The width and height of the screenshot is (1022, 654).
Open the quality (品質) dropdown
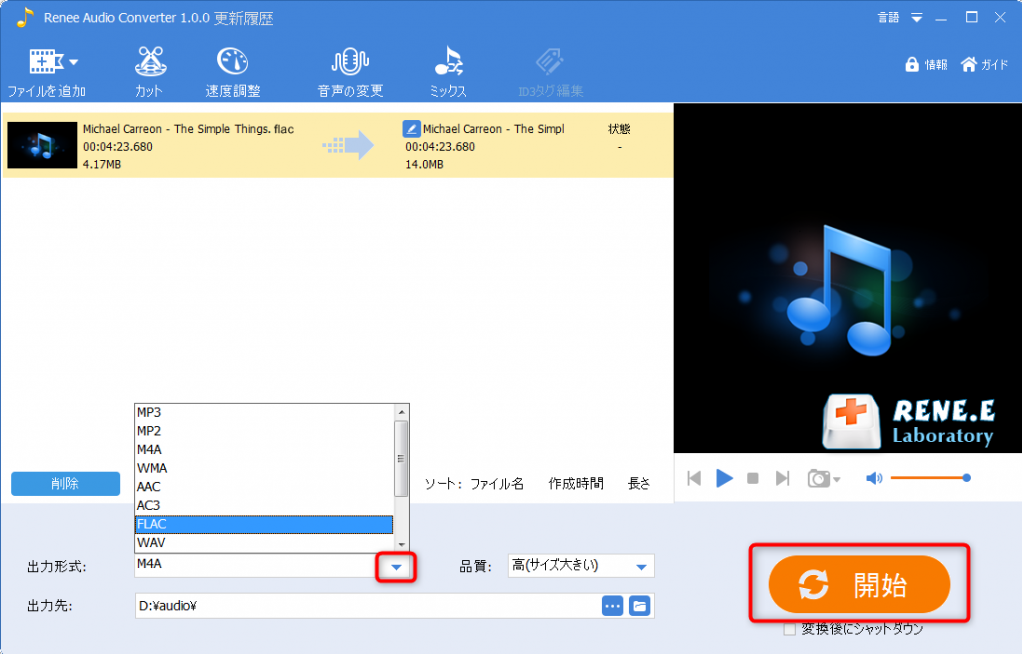(x=581, y=565)
